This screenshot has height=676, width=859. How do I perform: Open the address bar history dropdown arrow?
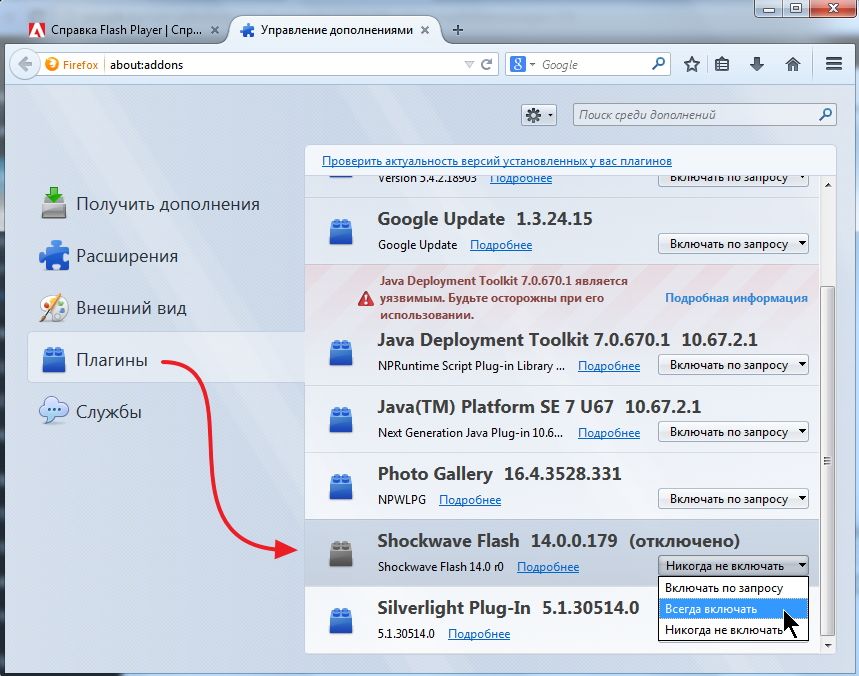click(469, 65)
